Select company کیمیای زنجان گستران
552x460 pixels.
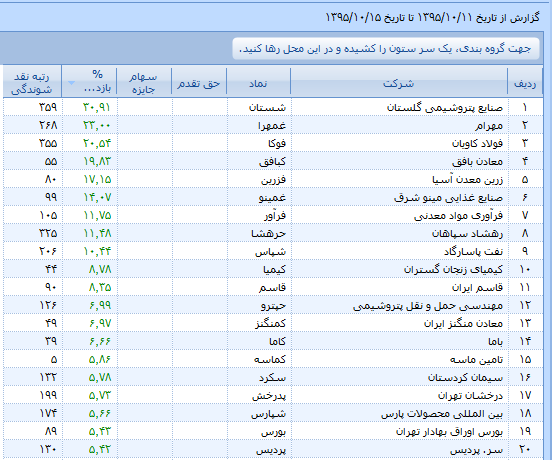[453, 270]
